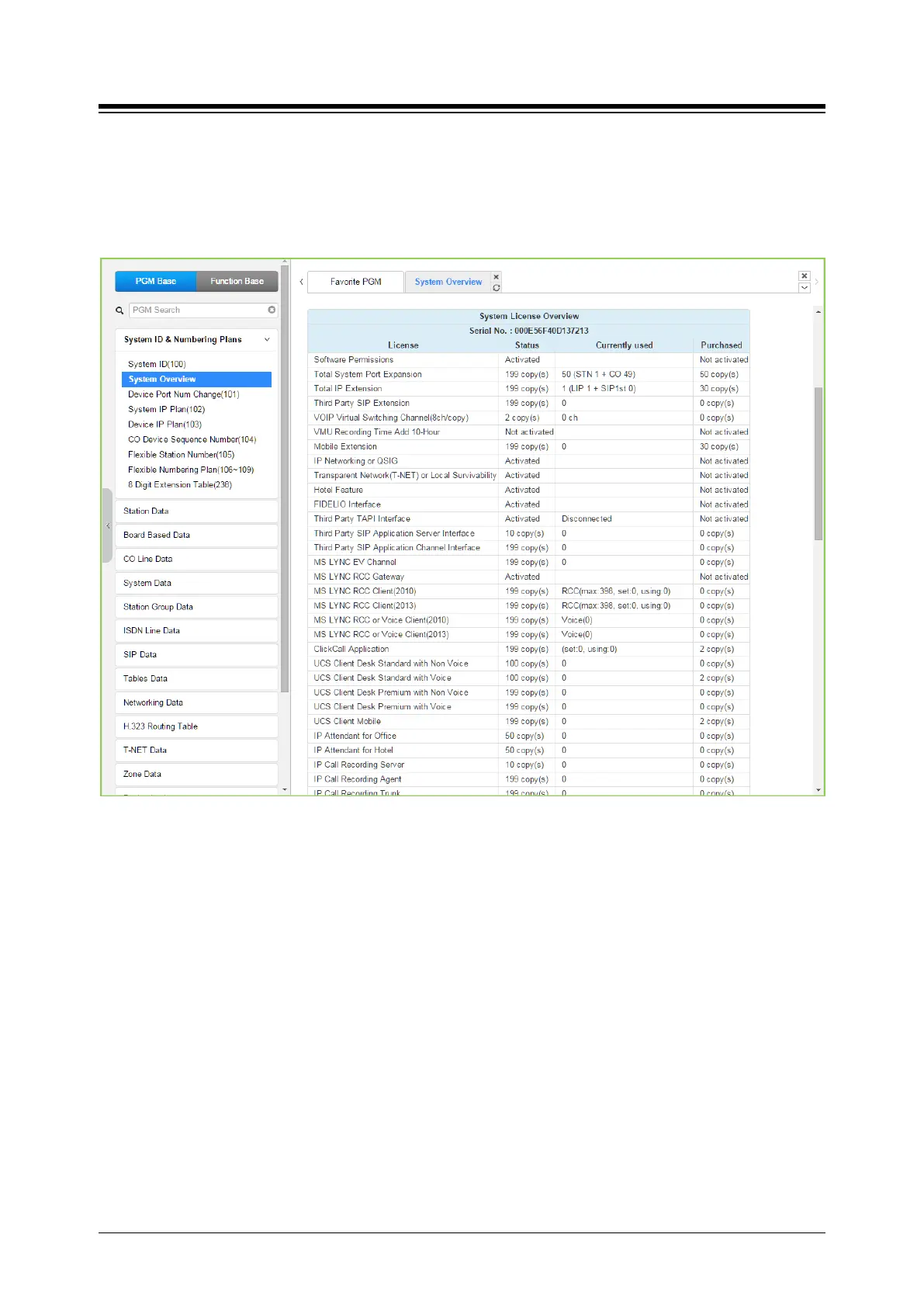Select the UCS Client Mobile row
This screenshot has width=924, height=1307.
click(528, 722)
